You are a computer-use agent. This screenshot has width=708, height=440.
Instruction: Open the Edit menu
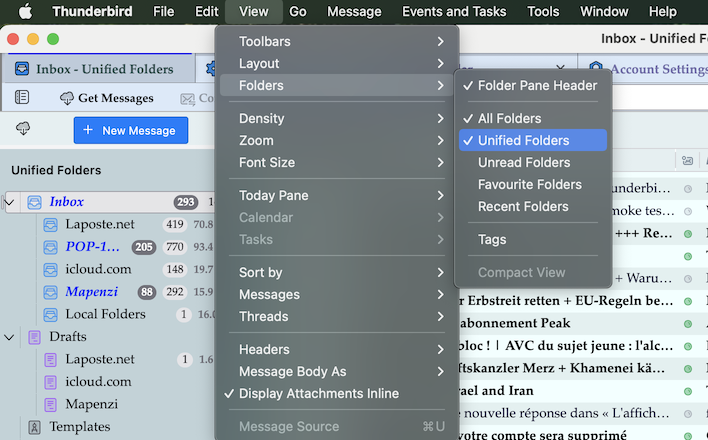206,11
